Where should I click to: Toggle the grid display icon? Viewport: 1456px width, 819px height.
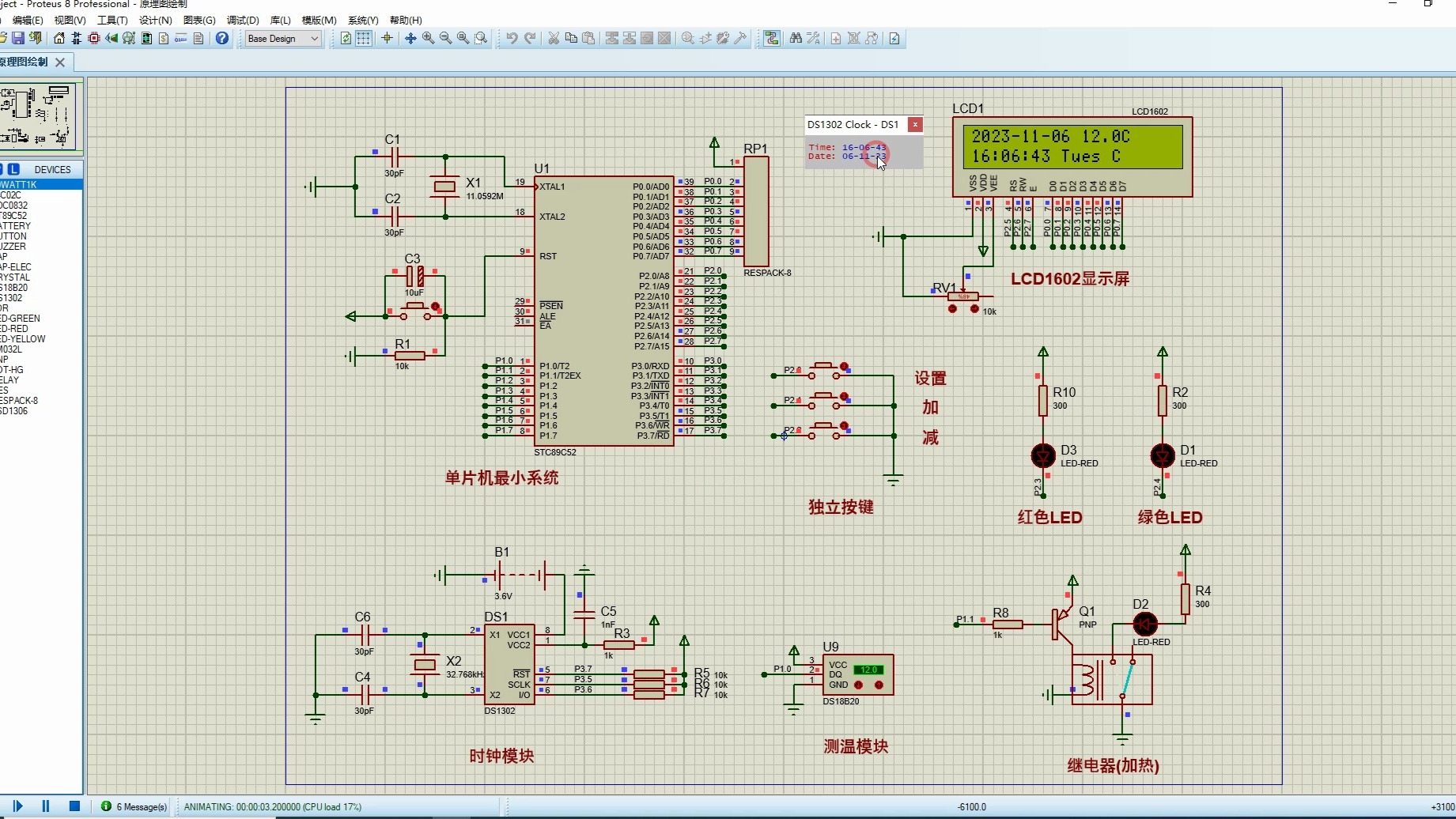(x=363, y=38)
